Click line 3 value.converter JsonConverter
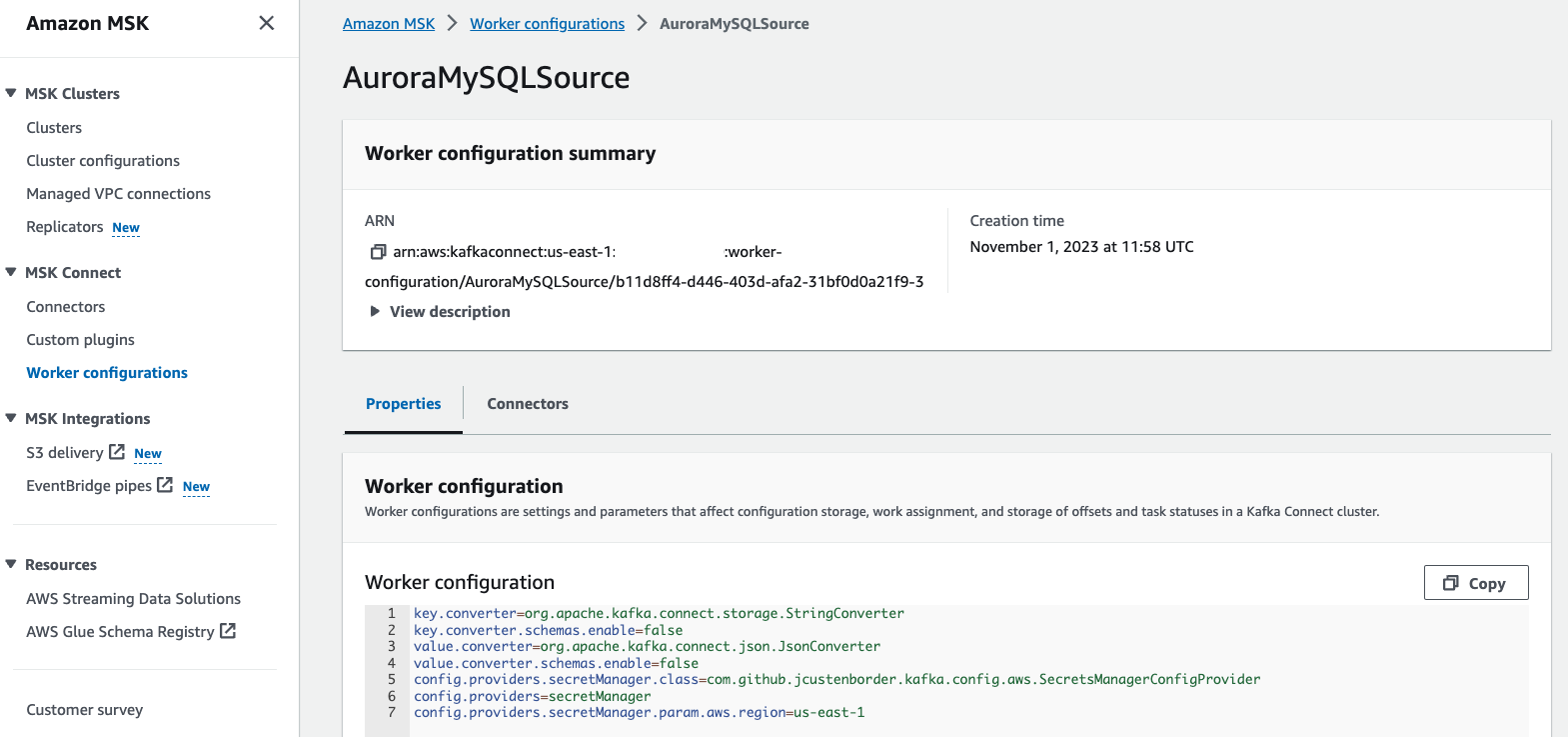Screen dimensions: 1568x737 (648, 647)
